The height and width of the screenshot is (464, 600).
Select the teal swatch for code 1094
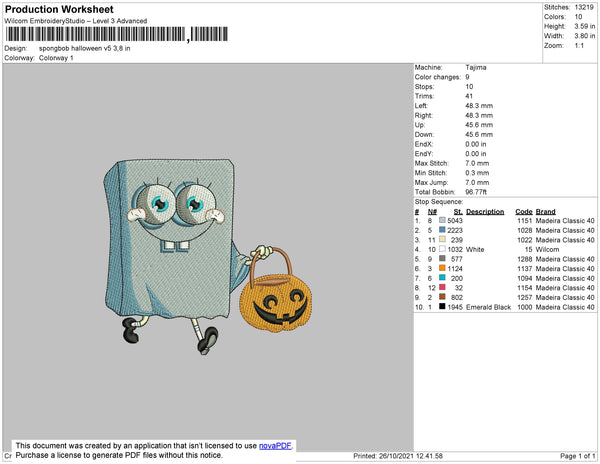(442, 278)
